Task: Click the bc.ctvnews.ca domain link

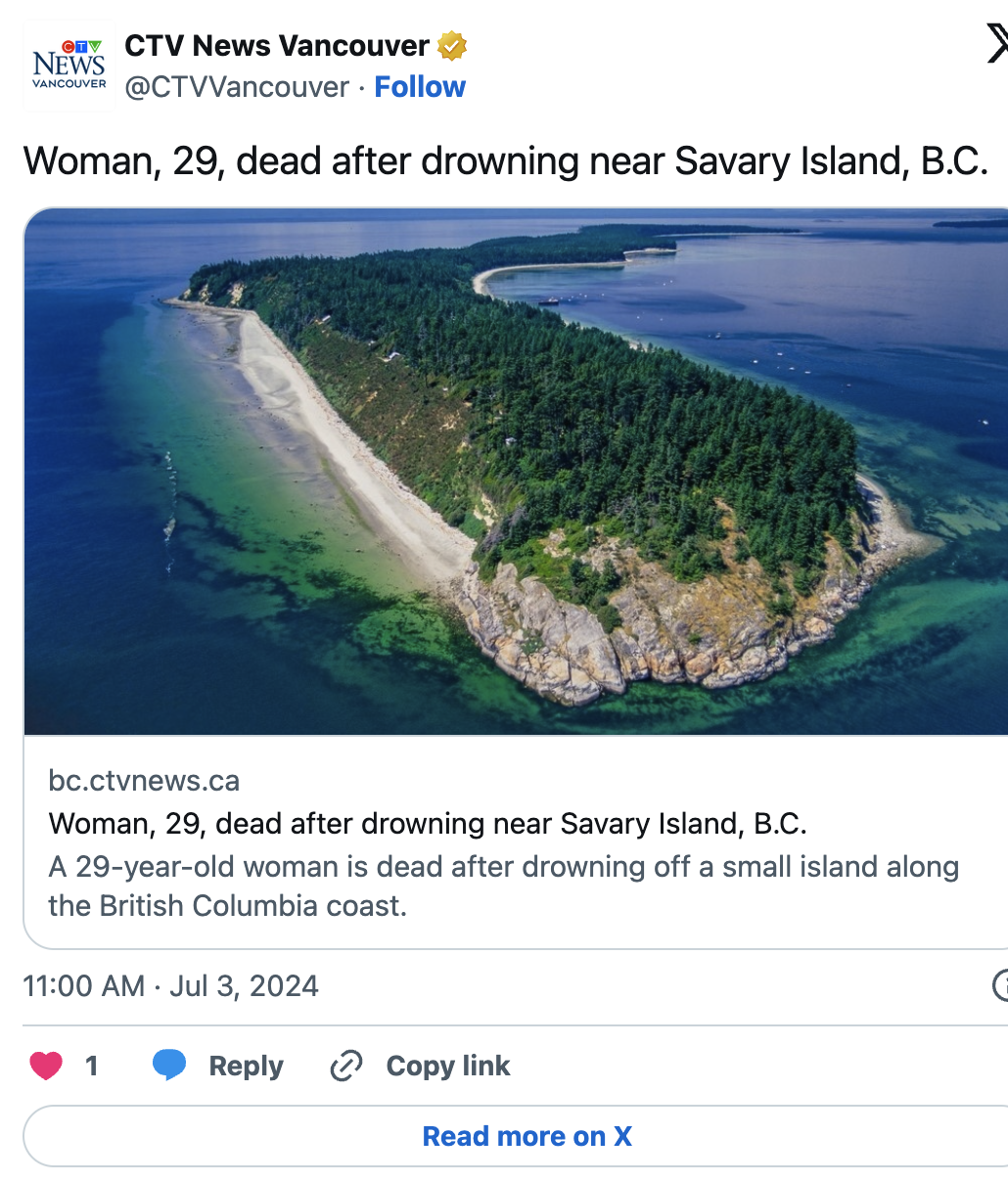Action: (x=144, y=781)
